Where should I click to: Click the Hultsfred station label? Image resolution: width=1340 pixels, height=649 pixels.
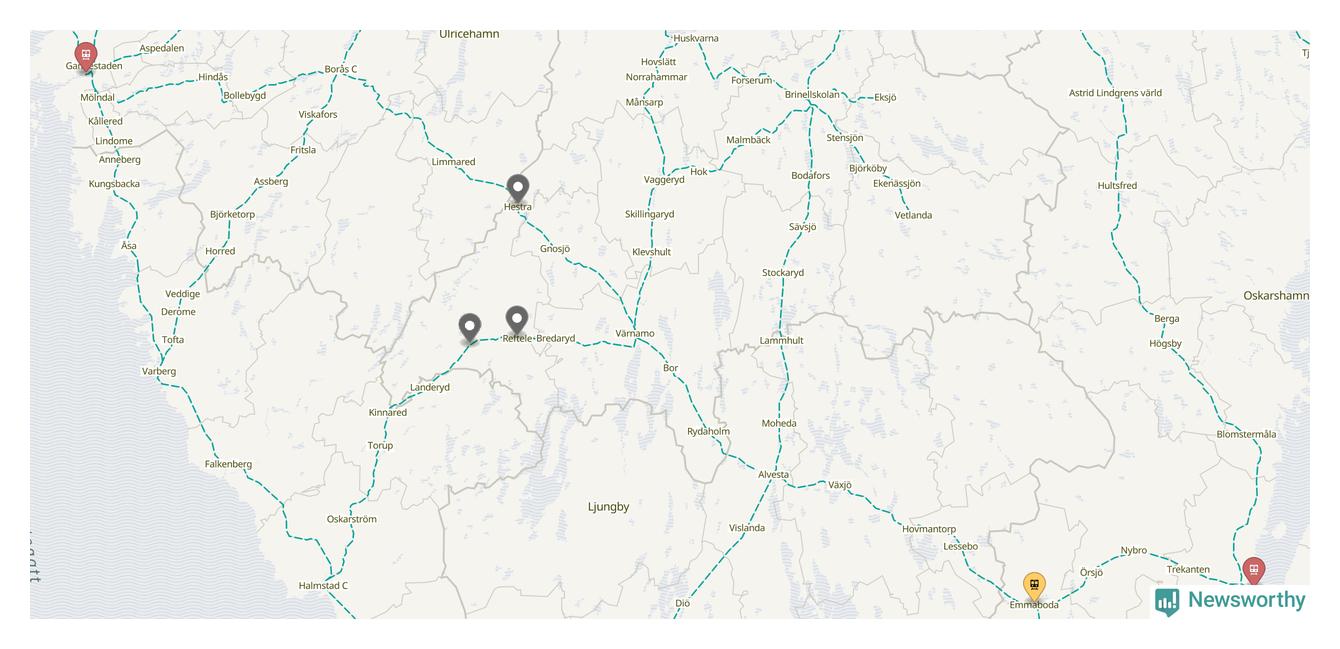point(1117,186)
